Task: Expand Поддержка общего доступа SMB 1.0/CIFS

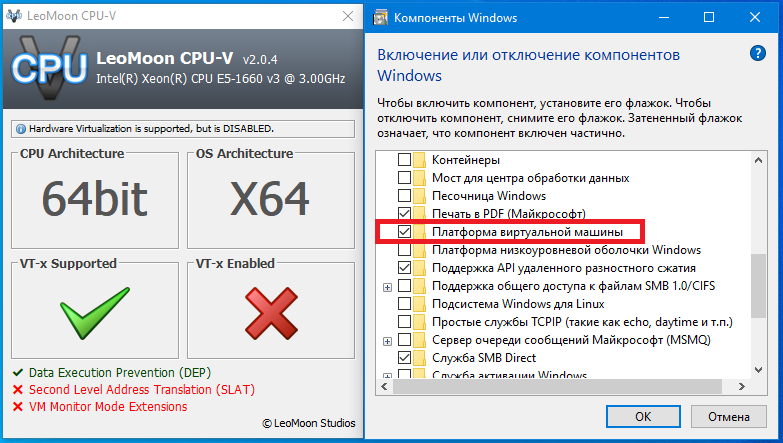Action: [387, 287]
